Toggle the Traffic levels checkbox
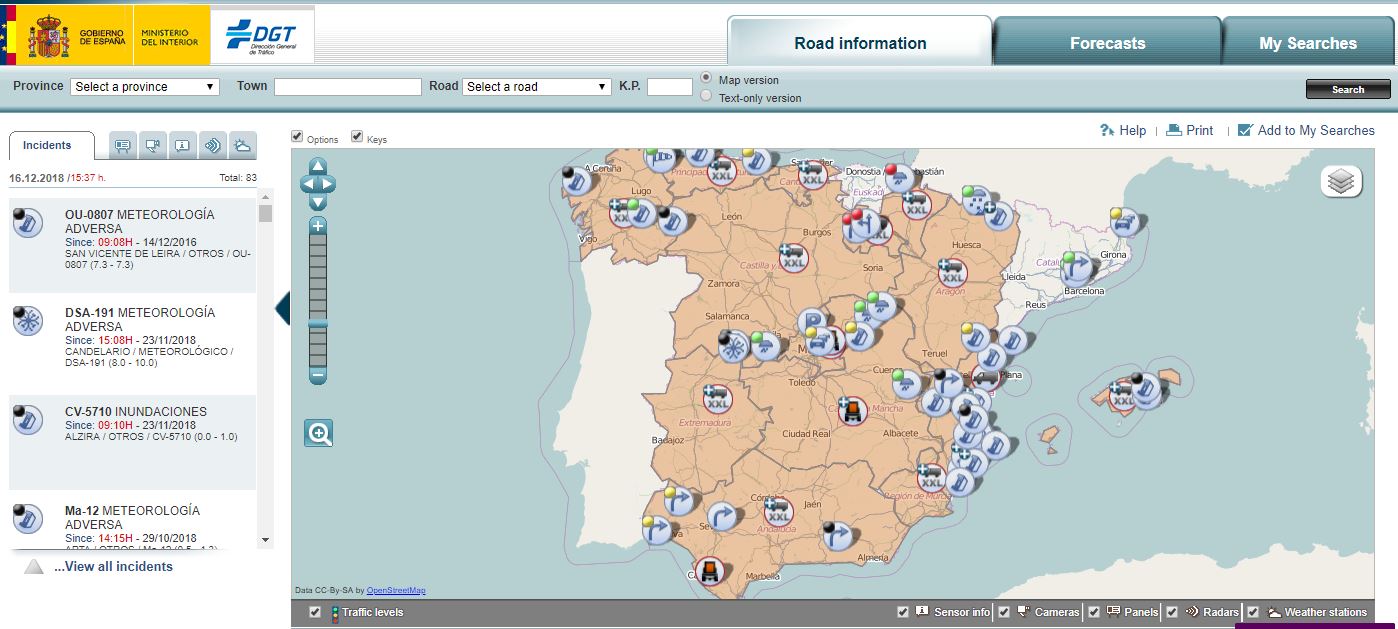The height and width of the screenshot is (629, 1398). (316, 612)
